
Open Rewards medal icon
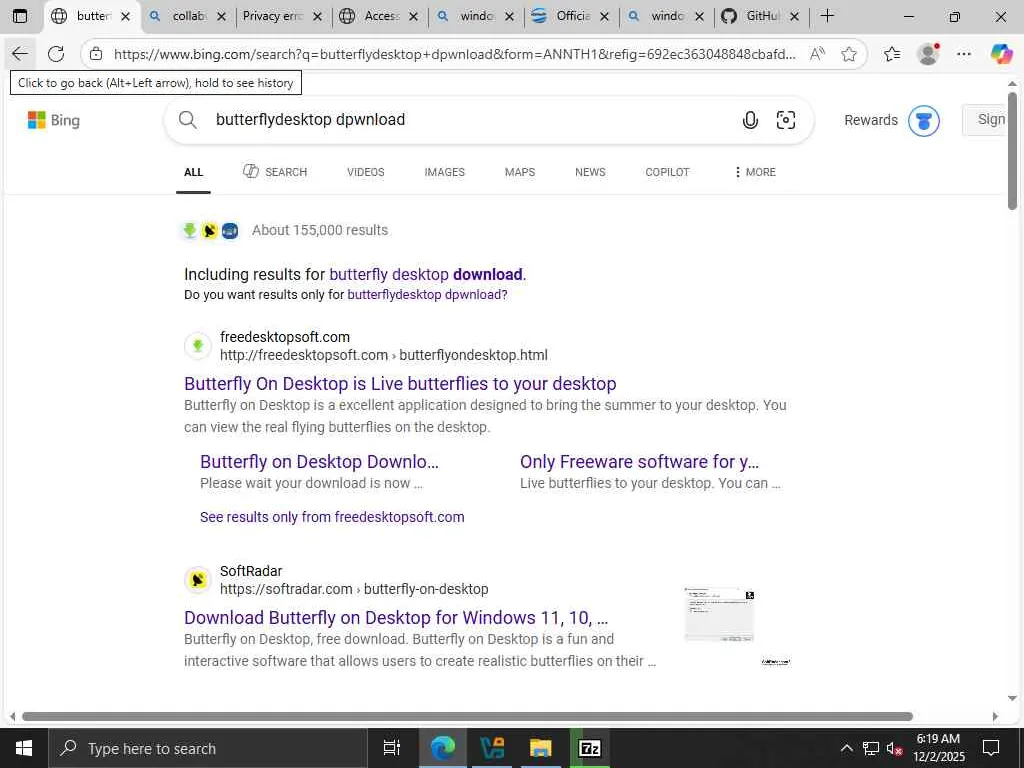(x=923, y=120)
